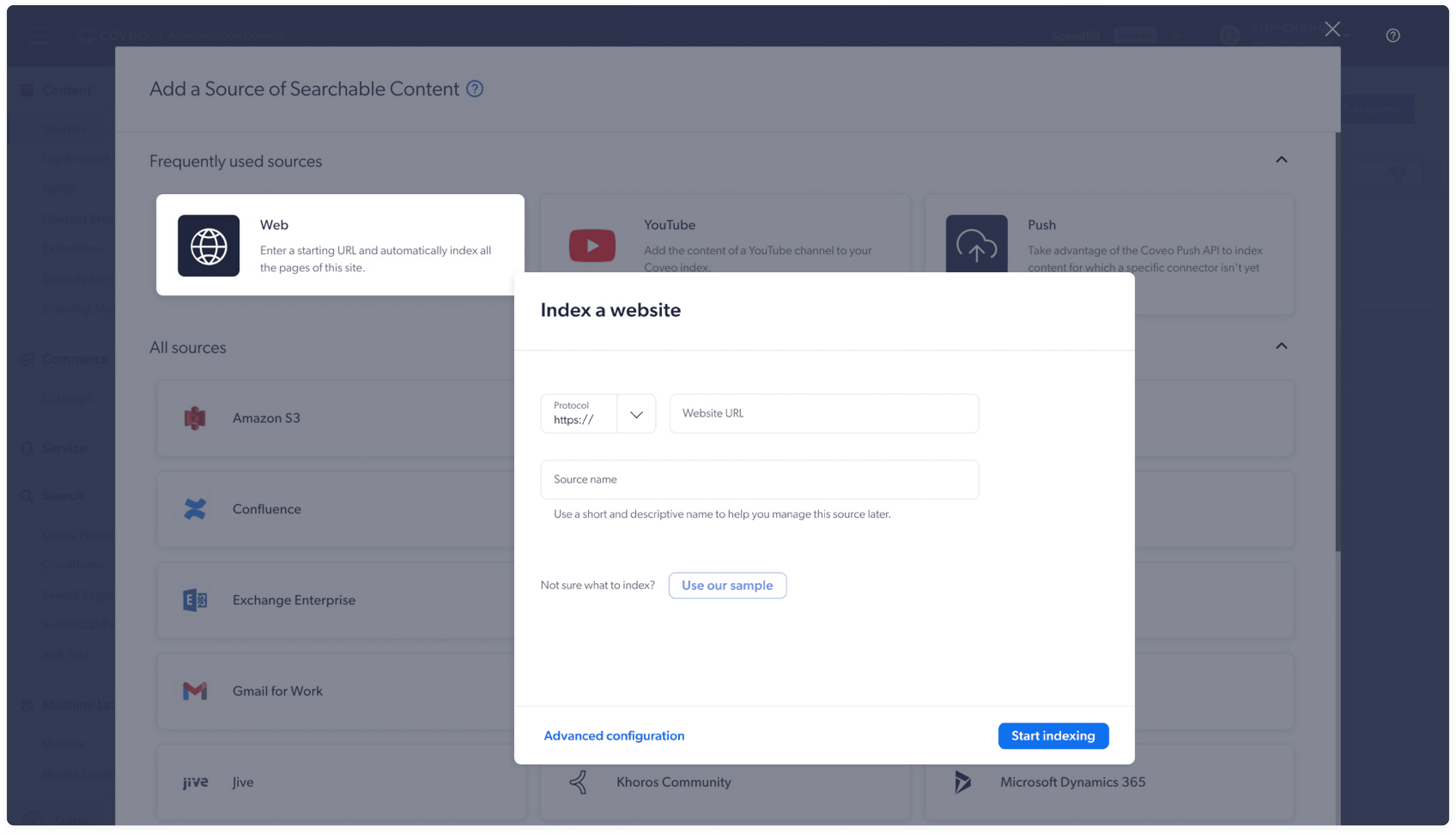Viewport: 1456px width, 834px height.
Task: Click the filter icon in Sources page
Action: click(1397, 175)
